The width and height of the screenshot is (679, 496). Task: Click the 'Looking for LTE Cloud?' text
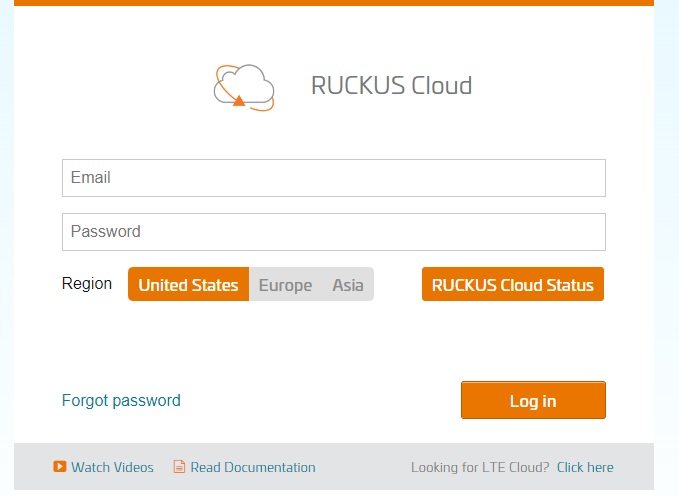480,467
